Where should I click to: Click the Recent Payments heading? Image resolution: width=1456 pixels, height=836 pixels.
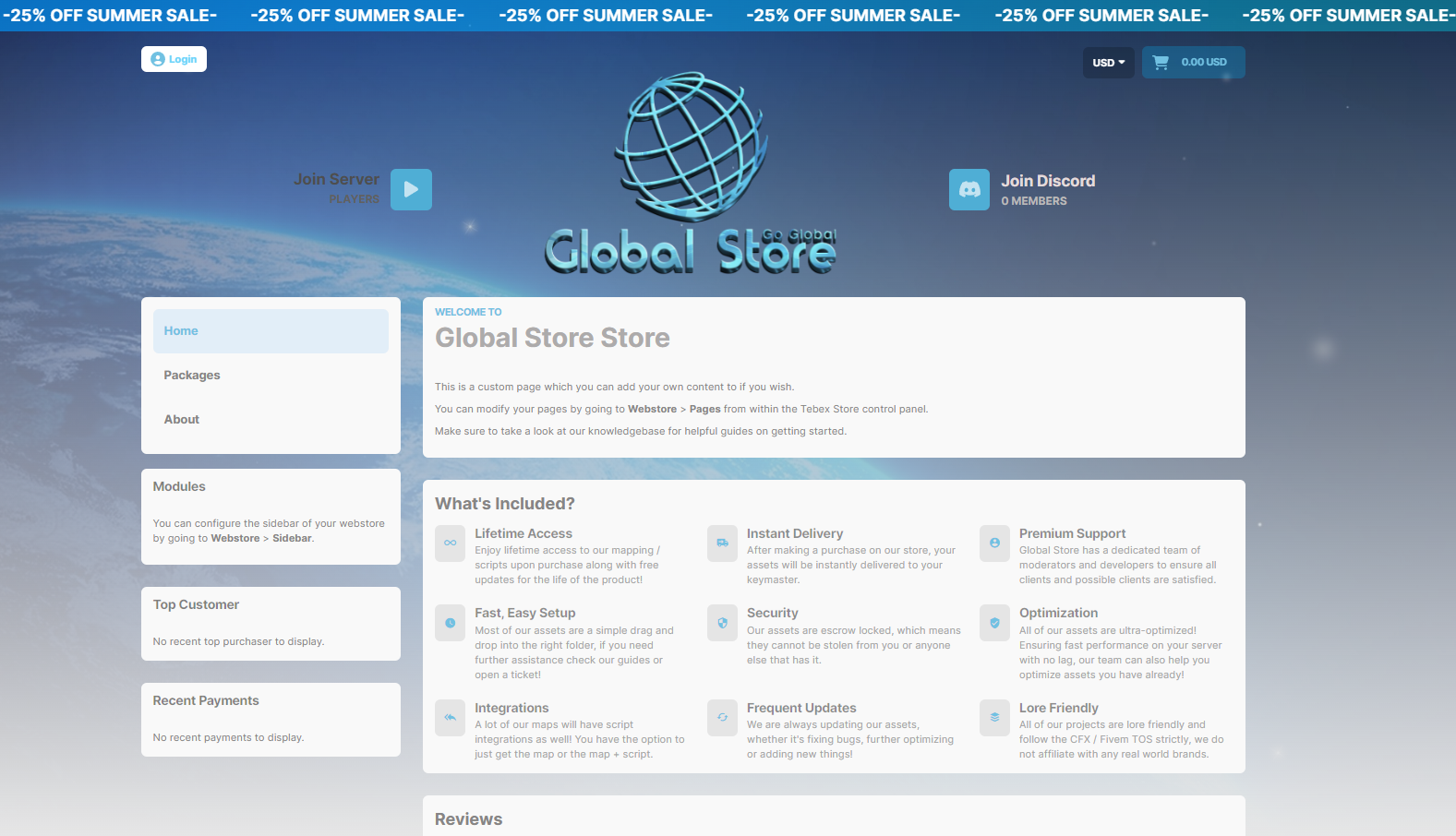pos(206,700)
